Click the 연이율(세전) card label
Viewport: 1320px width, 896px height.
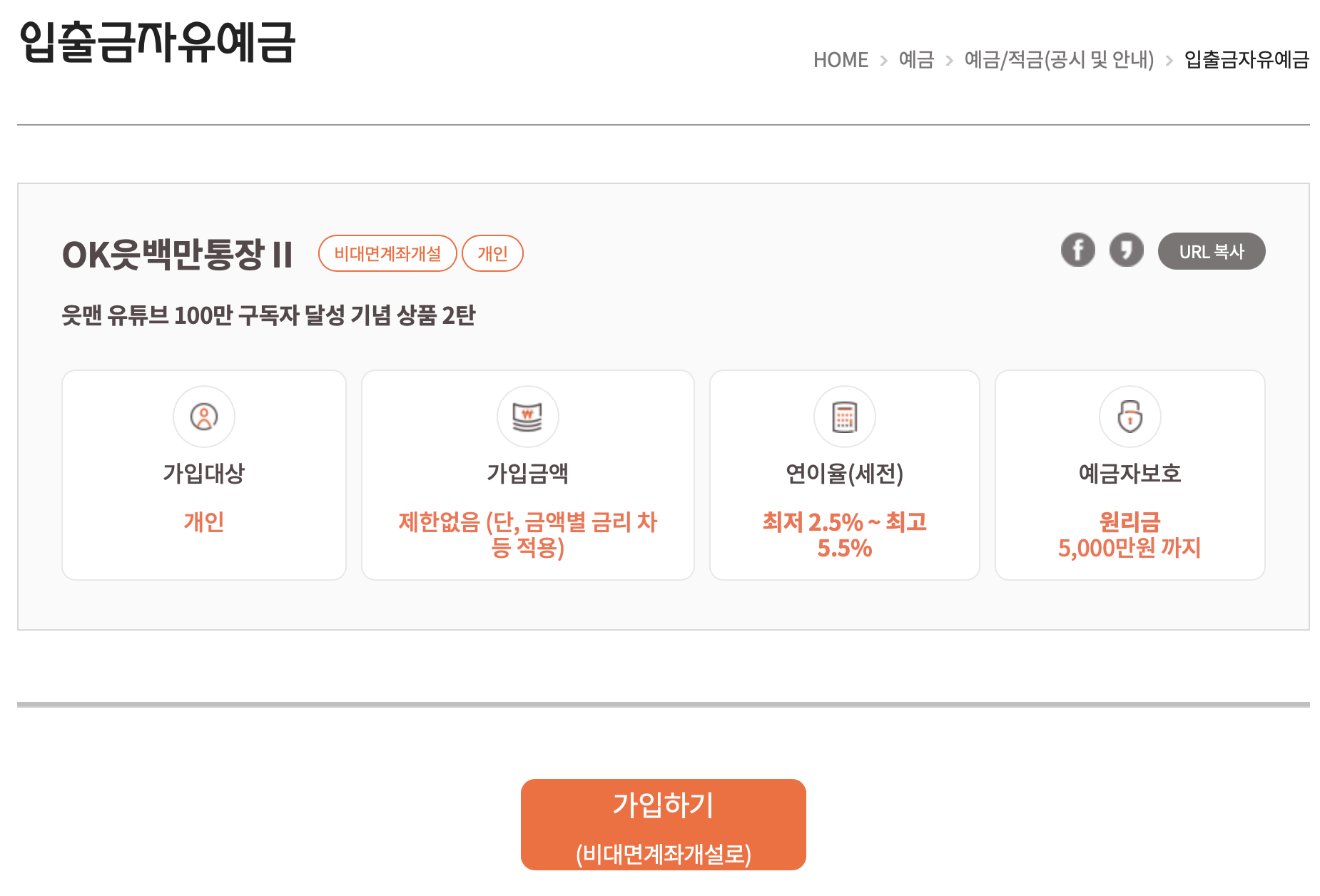pyautogui.click(x=845, y=473)
